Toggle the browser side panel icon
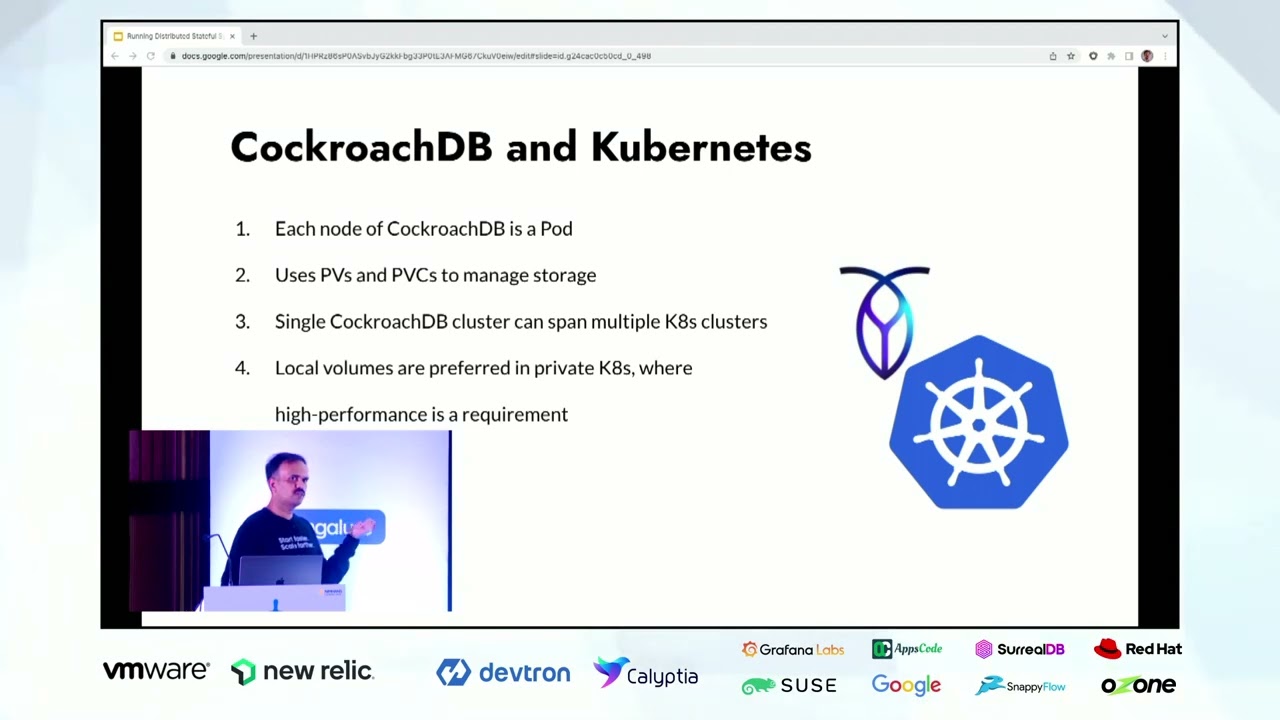The height and width of the screenshot is (720, 1280). coord(1129,56)
